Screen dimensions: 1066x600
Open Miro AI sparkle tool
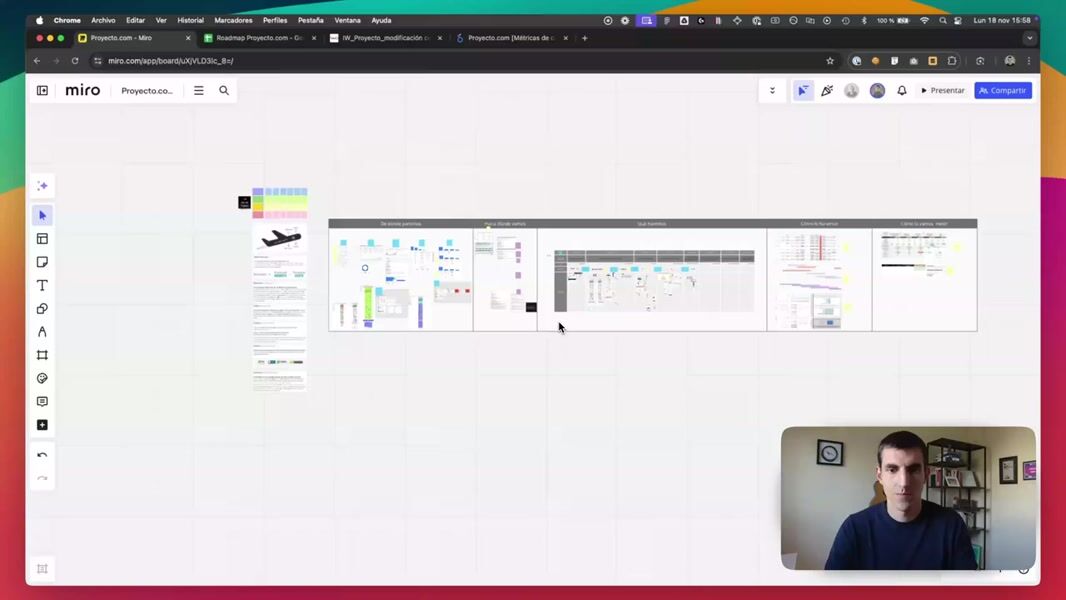(42, 186)
